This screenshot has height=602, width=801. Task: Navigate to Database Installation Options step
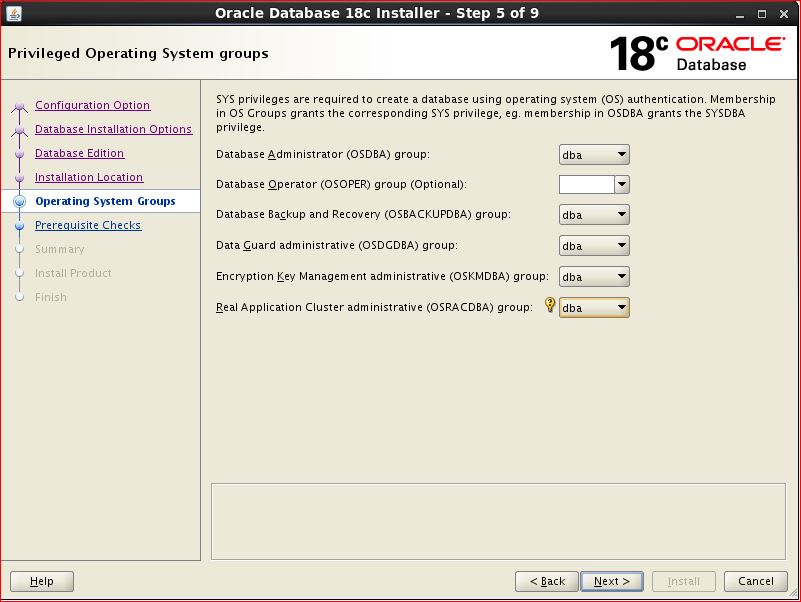point(113,130)
